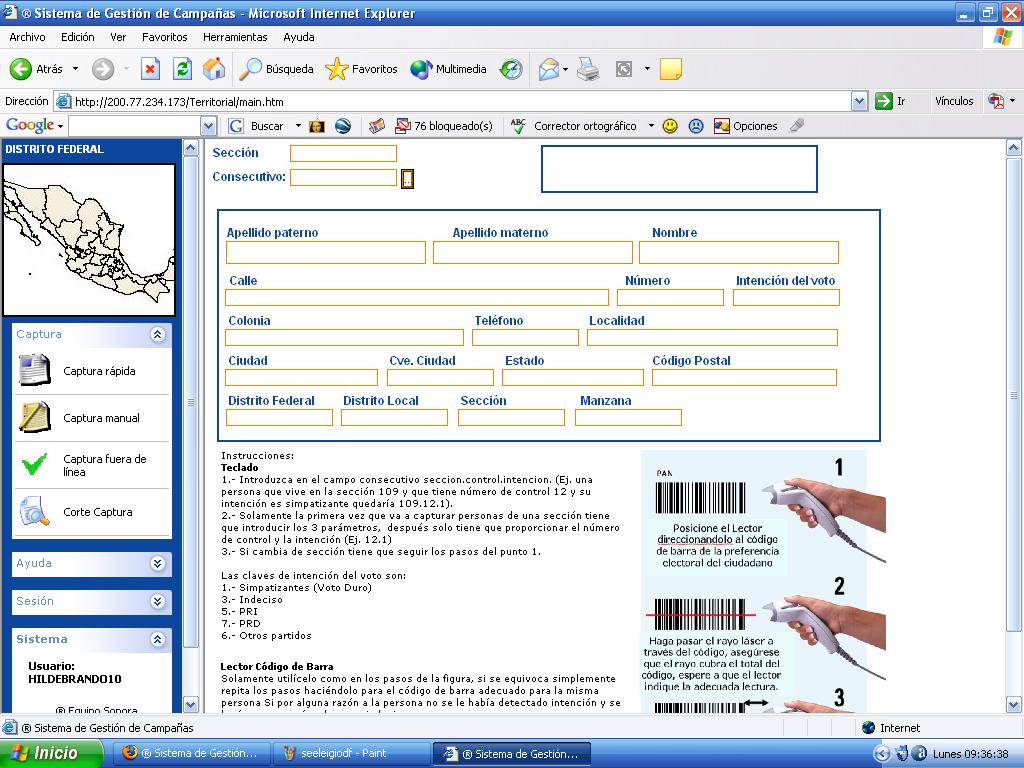Click the Apellido paterno field
This screenshot has height=768, width=1024.
click(x=326, y=253)
